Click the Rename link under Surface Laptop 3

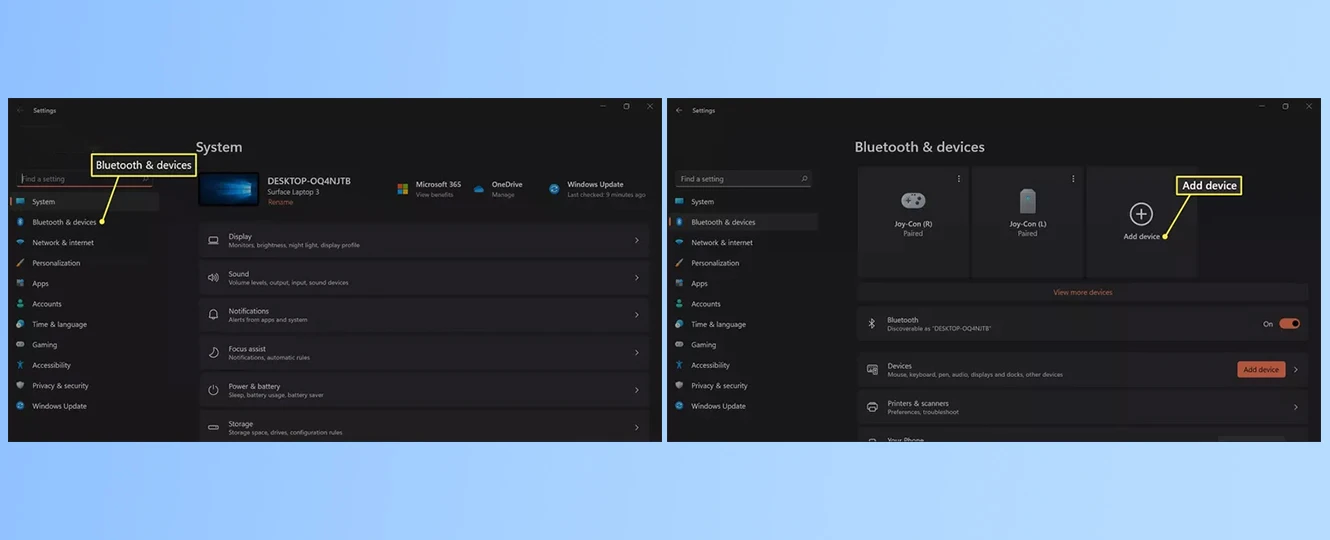click(x=279, y=202)
